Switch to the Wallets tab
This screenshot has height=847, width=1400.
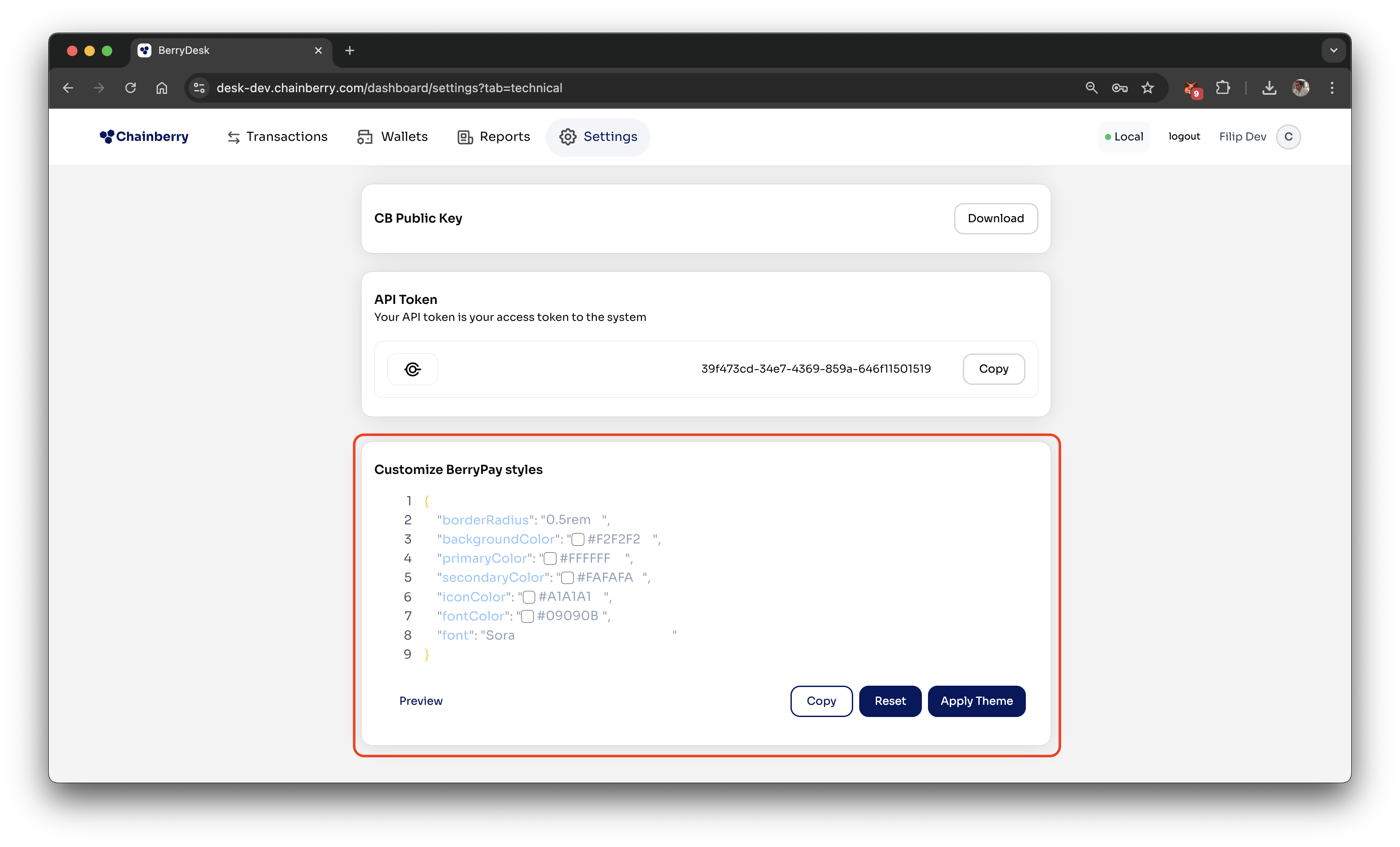[392, 137]
